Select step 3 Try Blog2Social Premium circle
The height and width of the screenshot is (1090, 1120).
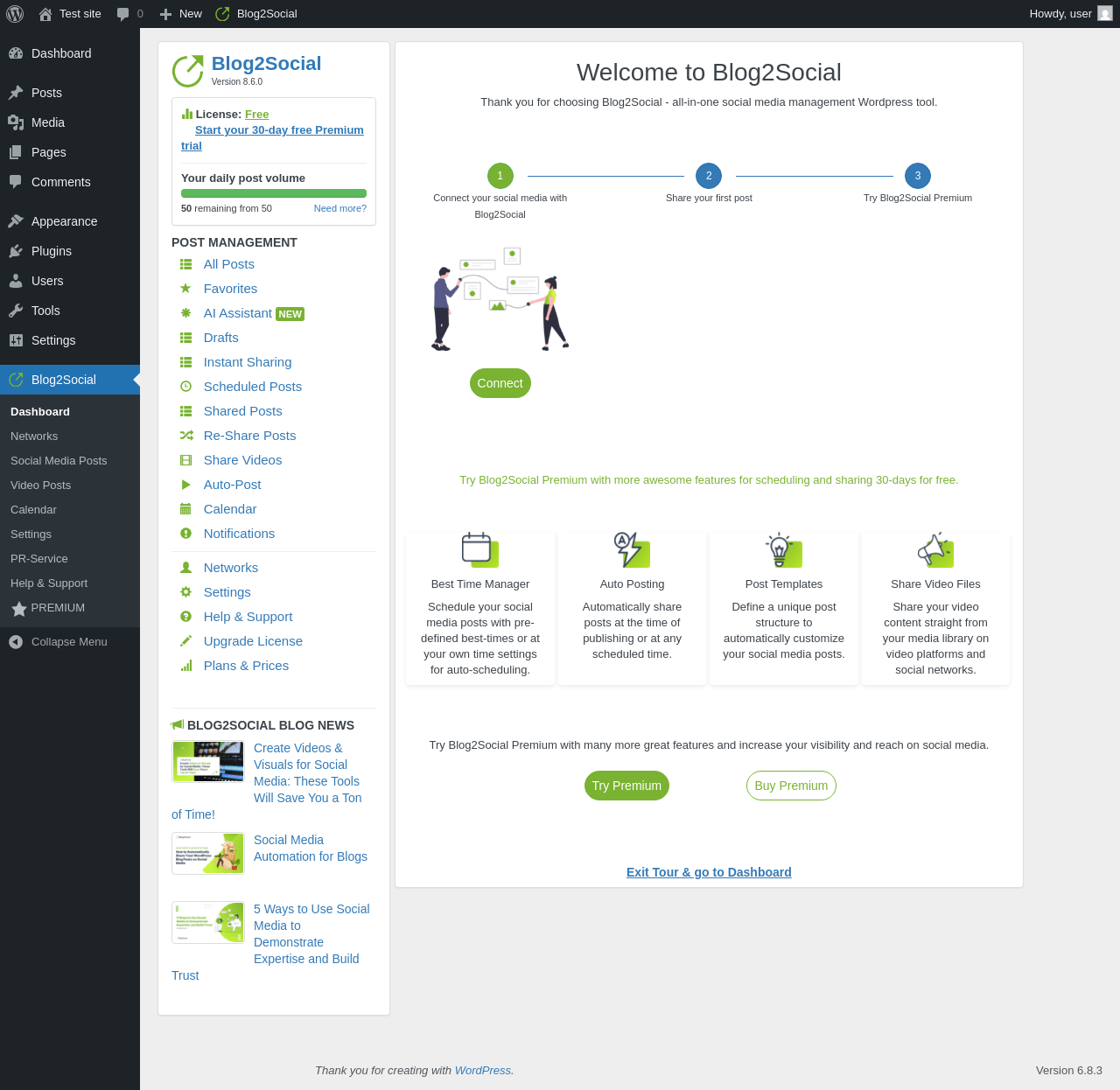(x=918, y=176)
